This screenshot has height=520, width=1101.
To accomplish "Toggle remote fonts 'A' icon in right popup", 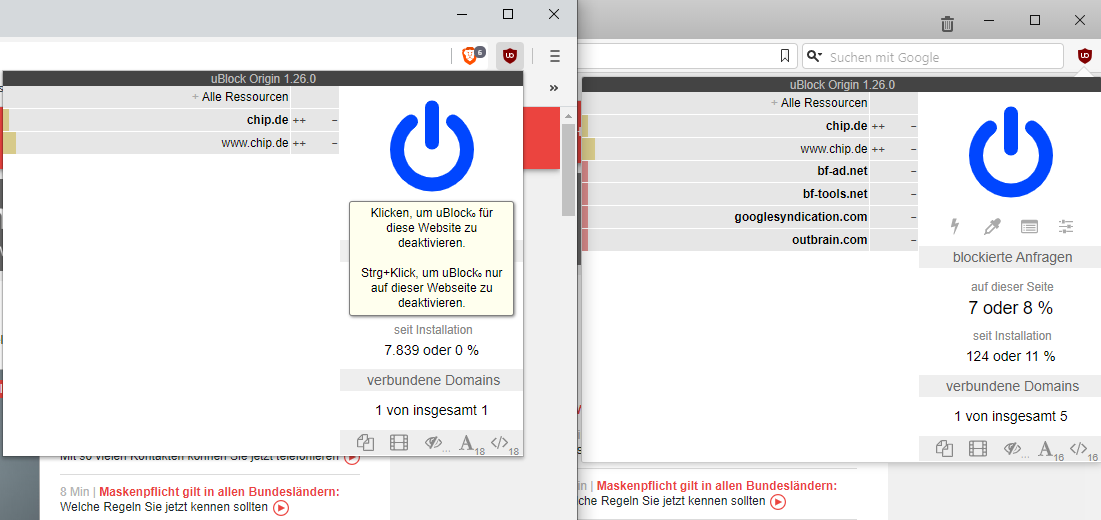I will (1046, 448).
